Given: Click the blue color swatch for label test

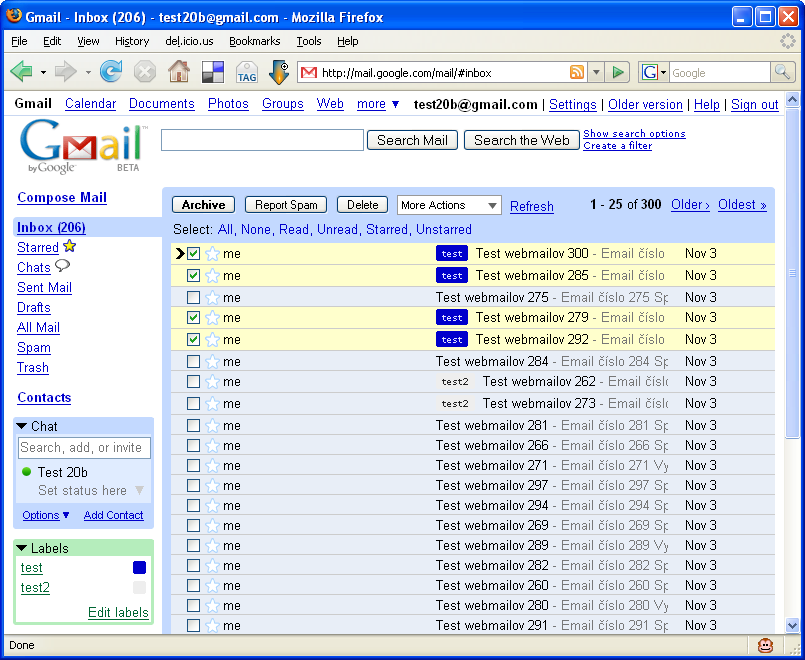Looking at the screenshot, I should click(139, 568).
